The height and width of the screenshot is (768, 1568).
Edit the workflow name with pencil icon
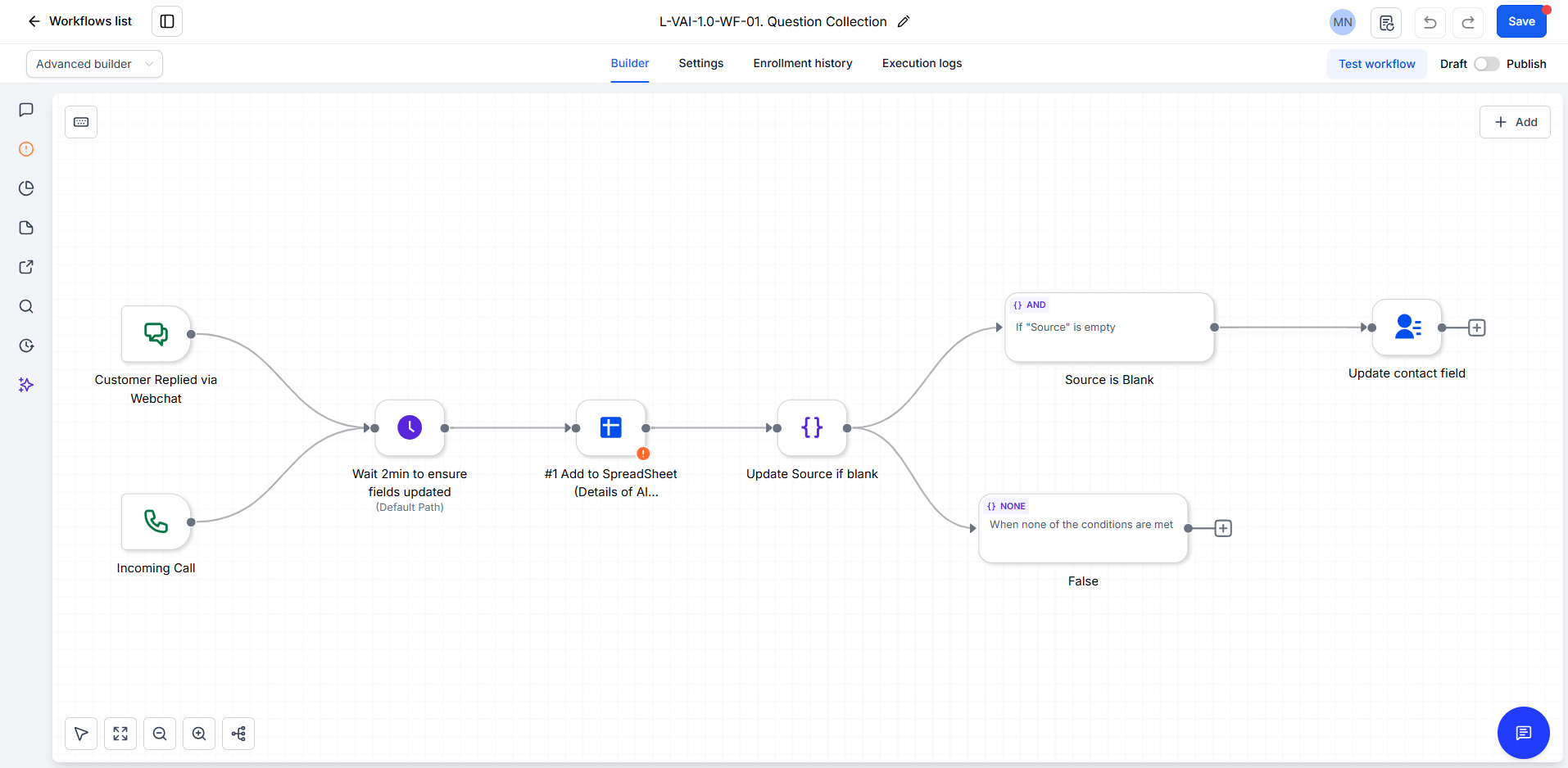pos(904,22)
